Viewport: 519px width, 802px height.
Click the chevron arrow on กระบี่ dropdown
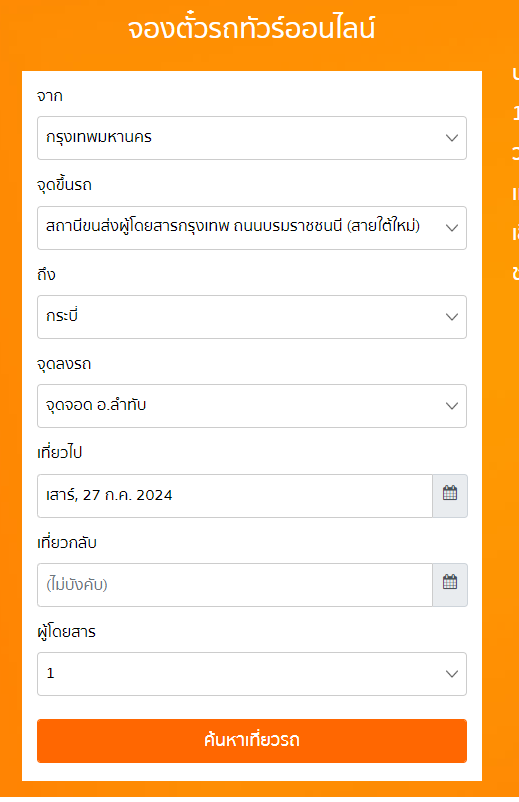[x=452, y=317]
